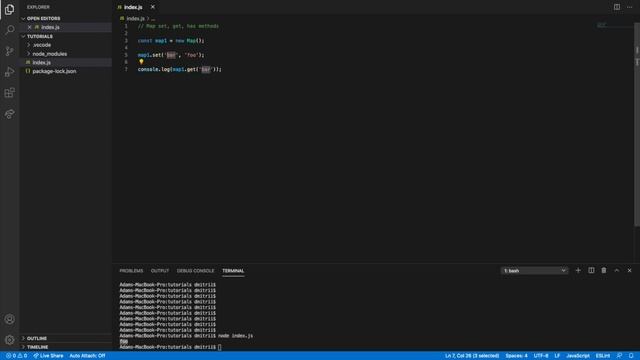
Task: Toggle Auto Attach in the status bar
Action: click(x=87, y=356)
